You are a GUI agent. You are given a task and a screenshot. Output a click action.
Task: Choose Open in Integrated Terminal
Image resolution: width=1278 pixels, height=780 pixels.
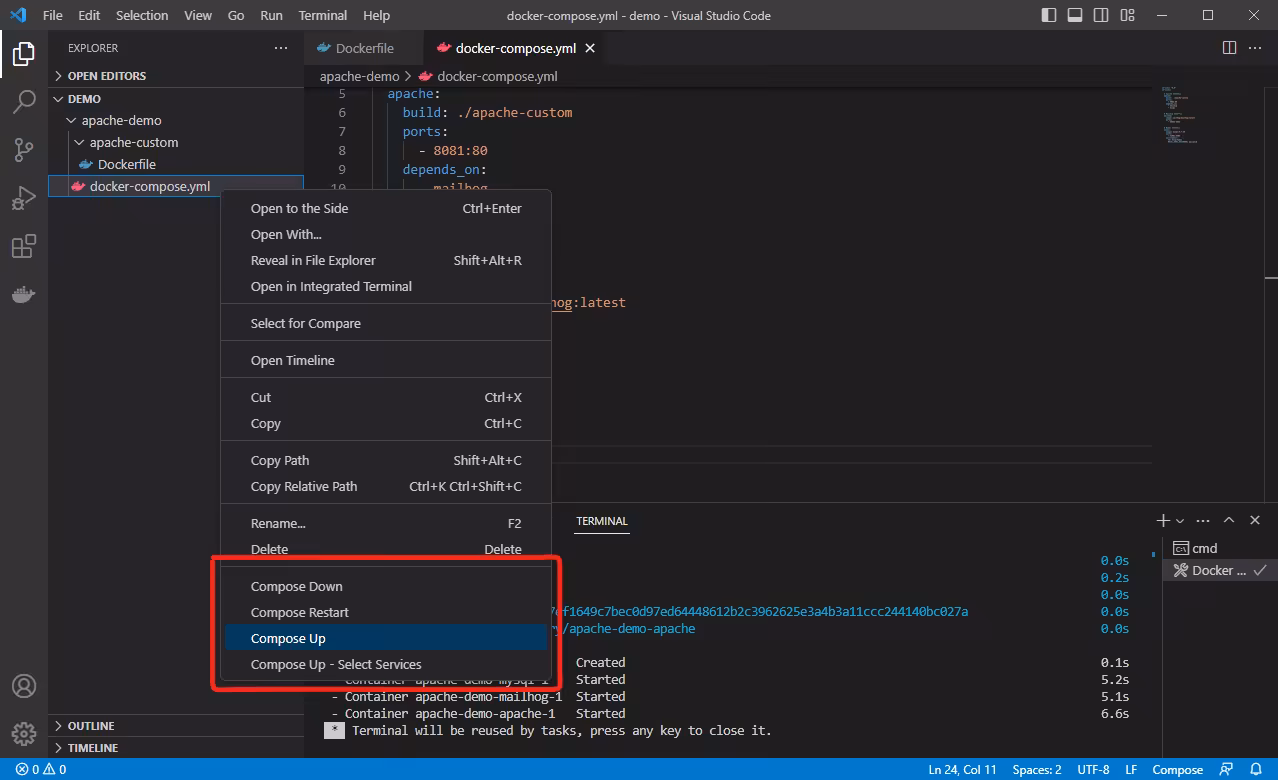point(386,286)
